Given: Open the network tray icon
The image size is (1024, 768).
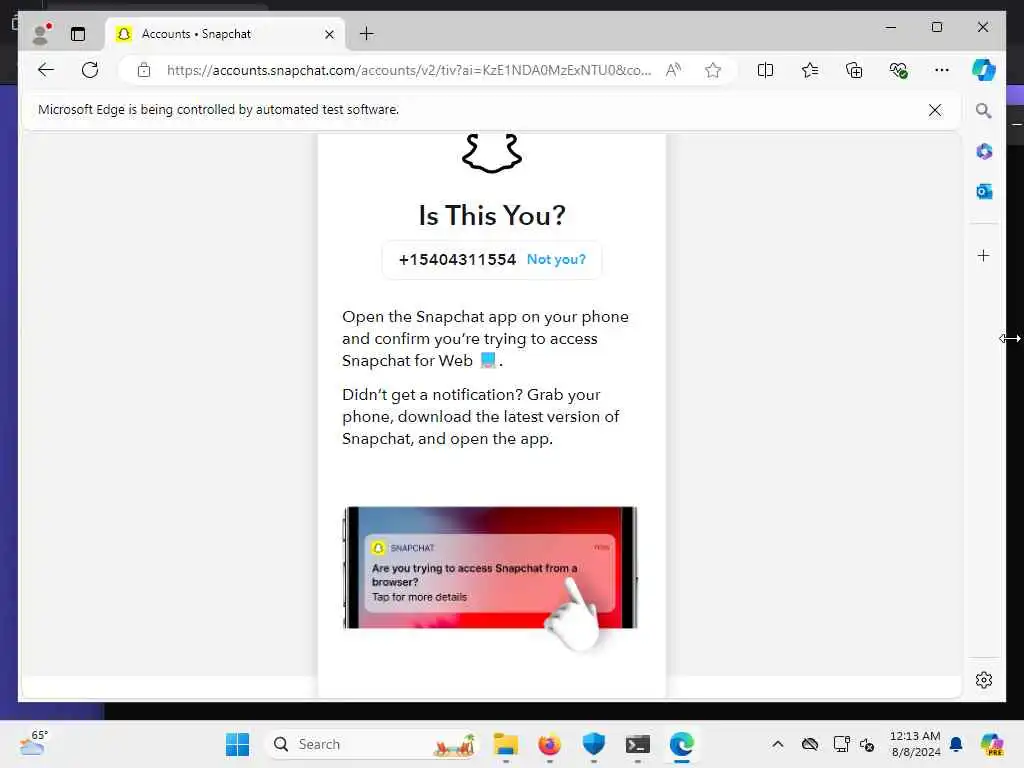Looking at the screenshot, I should pyautogui.click(x=841, y=744).
